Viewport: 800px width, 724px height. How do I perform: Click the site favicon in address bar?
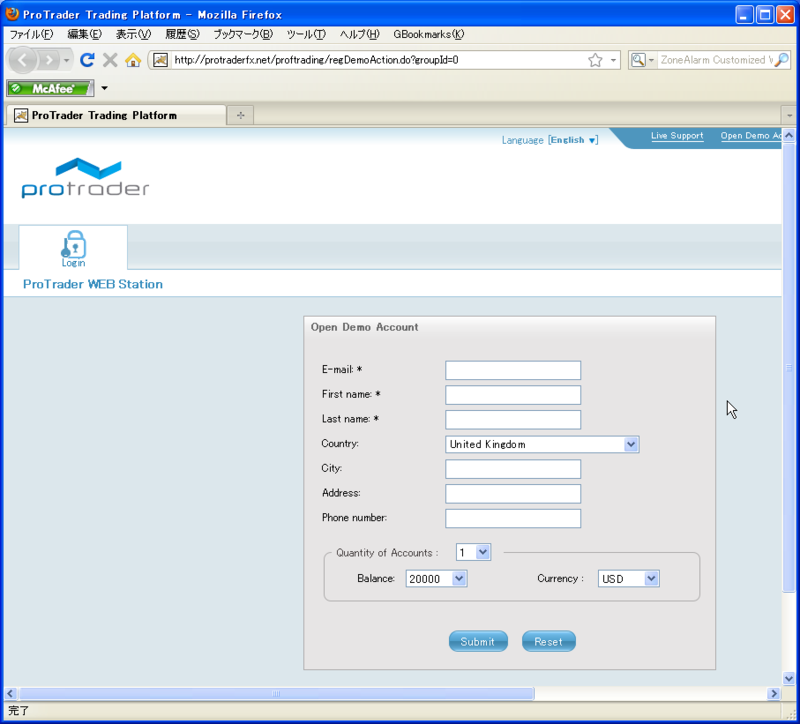160,60
